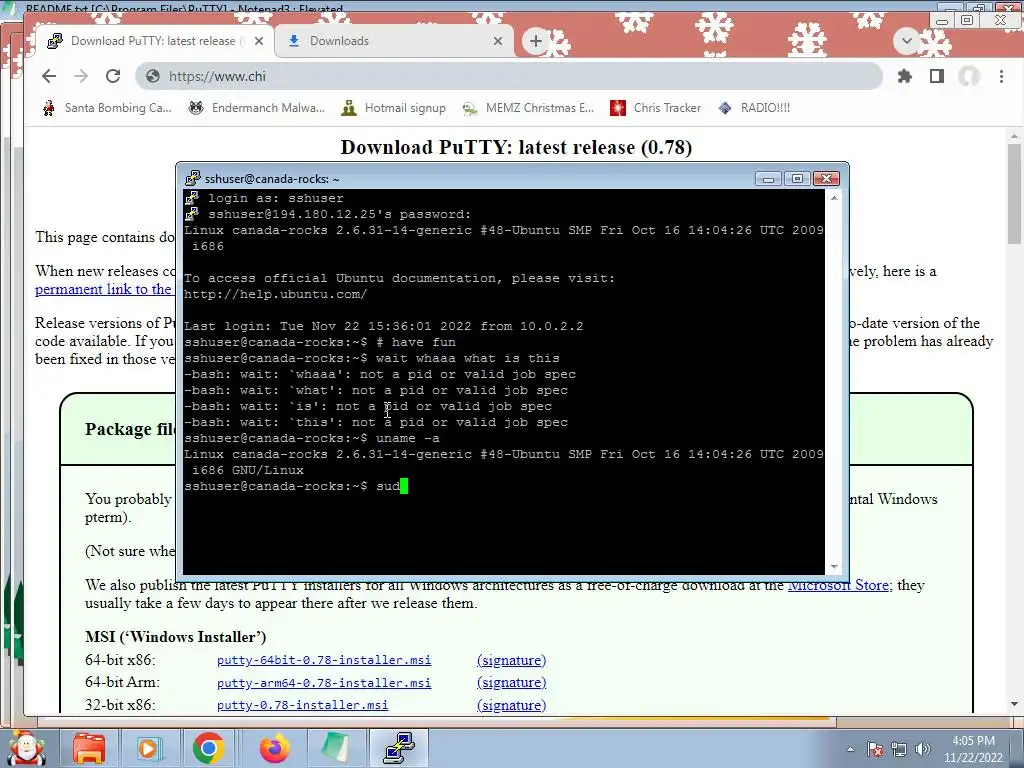Viewport: 1024px width, 768px height.
Task: Download putty-arm64-0.78-installer.msi
Action: click(324, 683)
